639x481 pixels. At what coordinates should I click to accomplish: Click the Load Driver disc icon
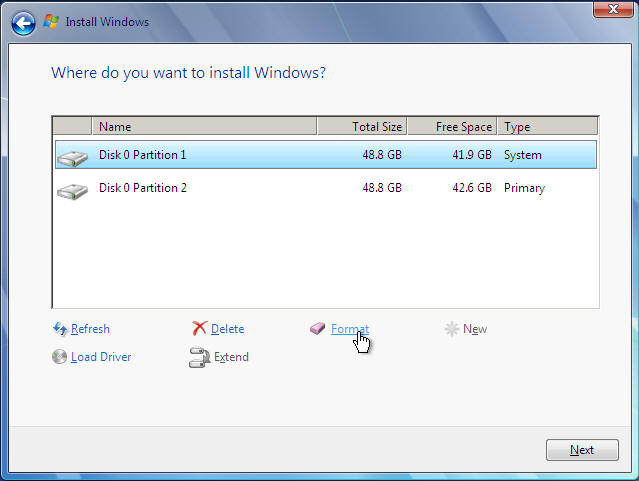(59, 357)
